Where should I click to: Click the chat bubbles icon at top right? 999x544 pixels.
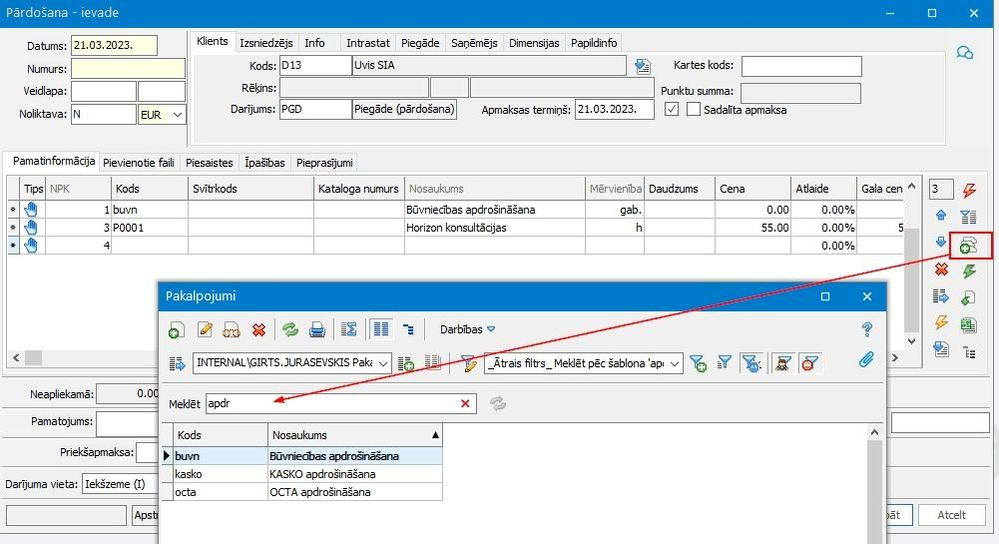coord(965,53)
